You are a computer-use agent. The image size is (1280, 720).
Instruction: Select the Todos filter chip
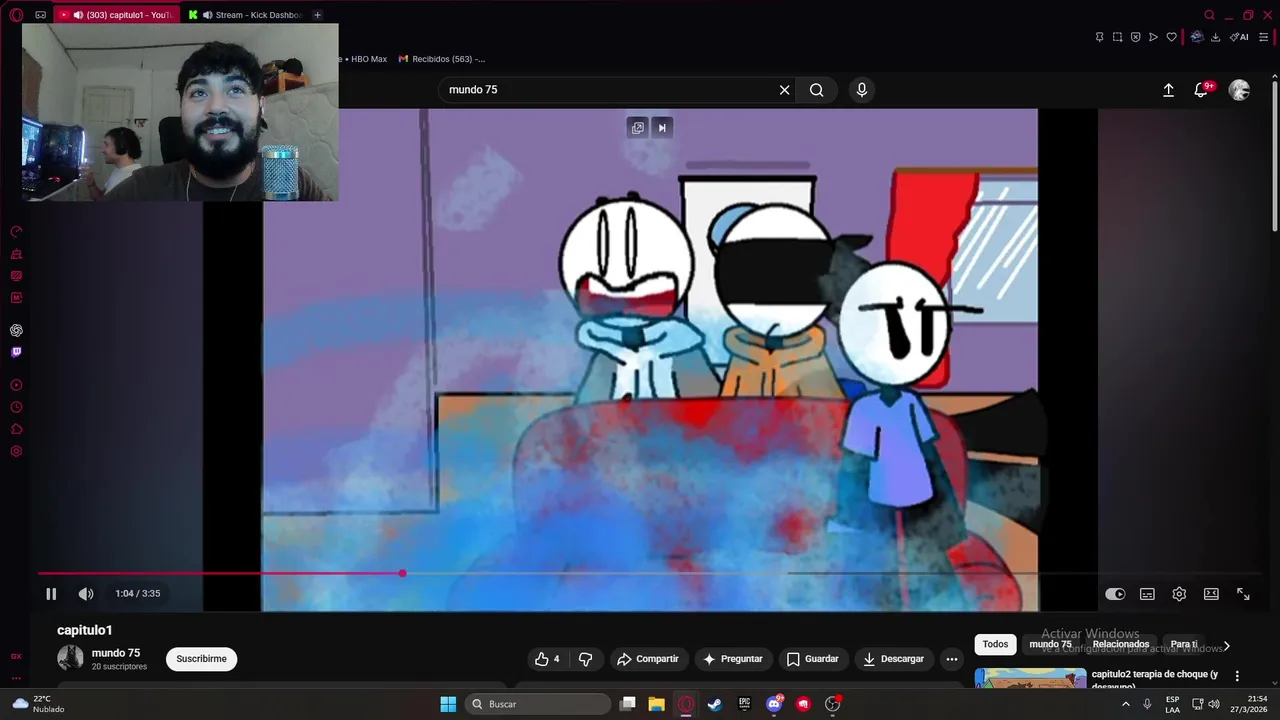(x=995, y=644)
